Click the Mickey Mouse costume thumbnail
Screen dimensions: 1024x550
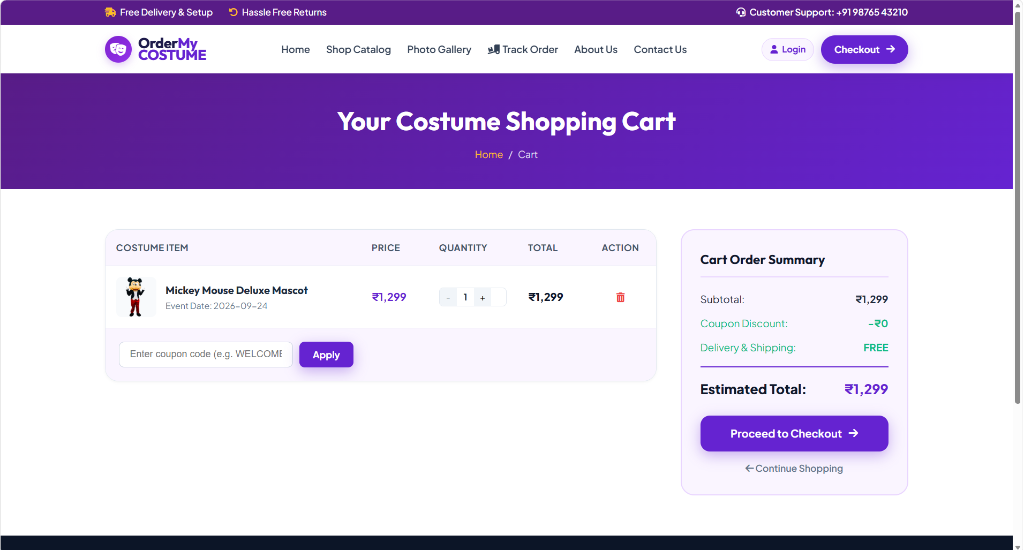click(x=136, y=297)
